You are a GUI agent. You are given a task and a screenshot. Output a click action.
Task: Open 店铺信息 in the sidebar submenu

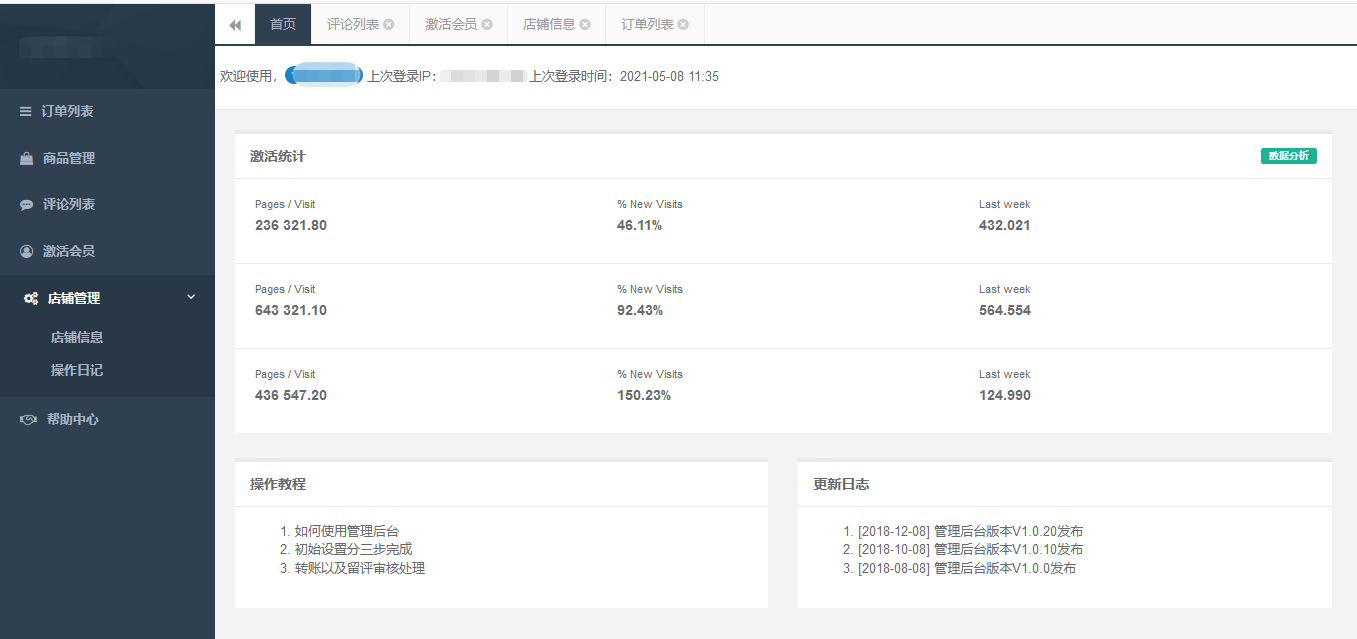click(77, 338)
